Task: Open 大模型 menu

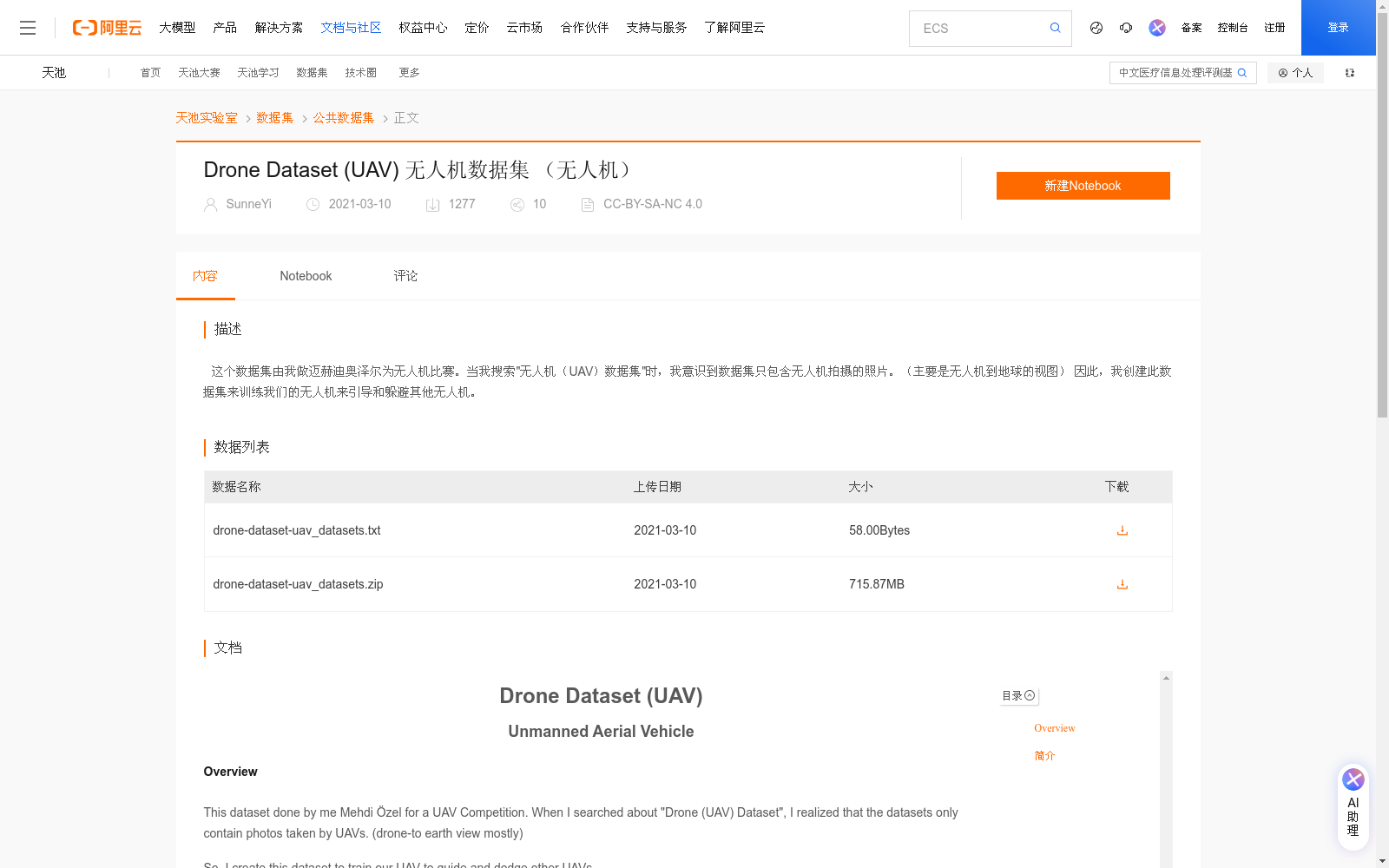Action: [177, 28]
